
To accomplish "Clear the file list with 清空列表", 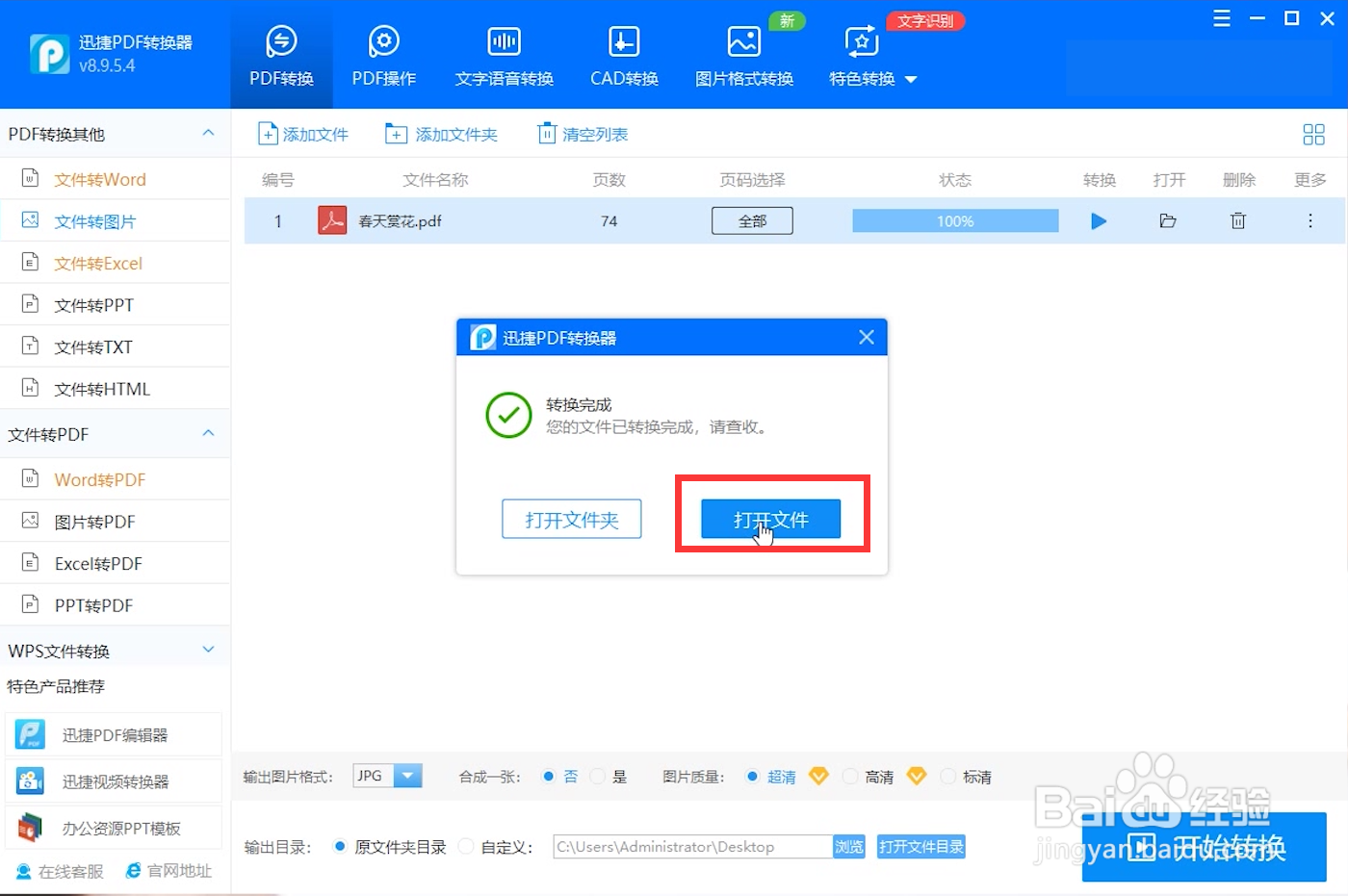I will pos(583,134).
